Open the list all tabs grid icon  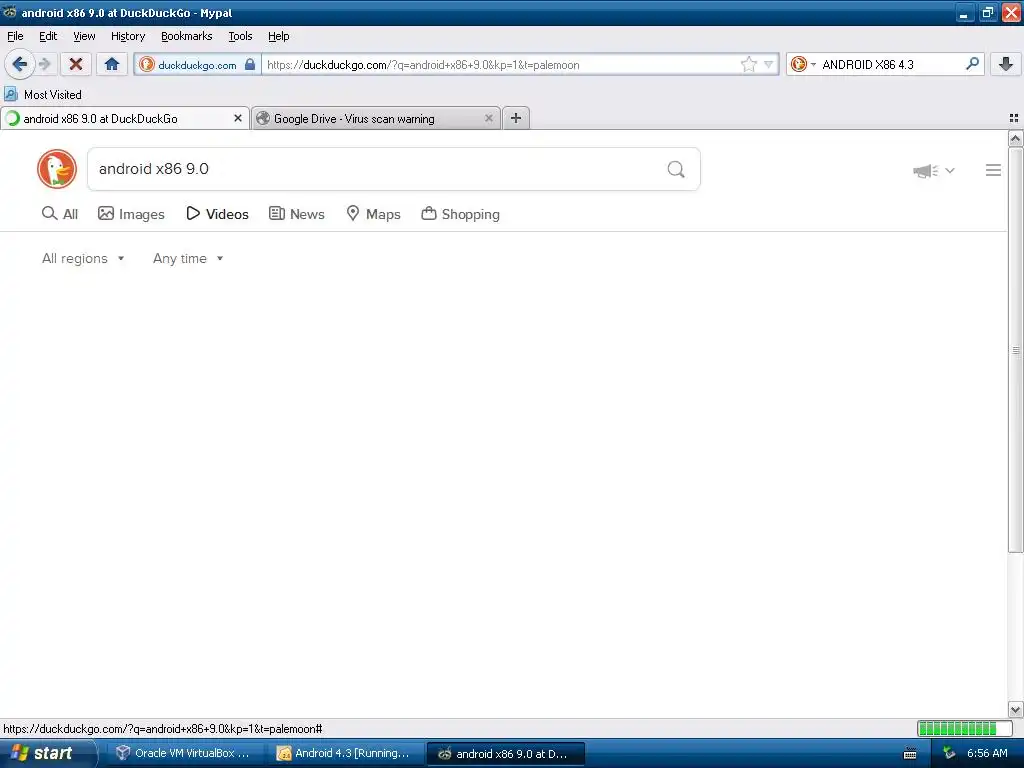1014,118
